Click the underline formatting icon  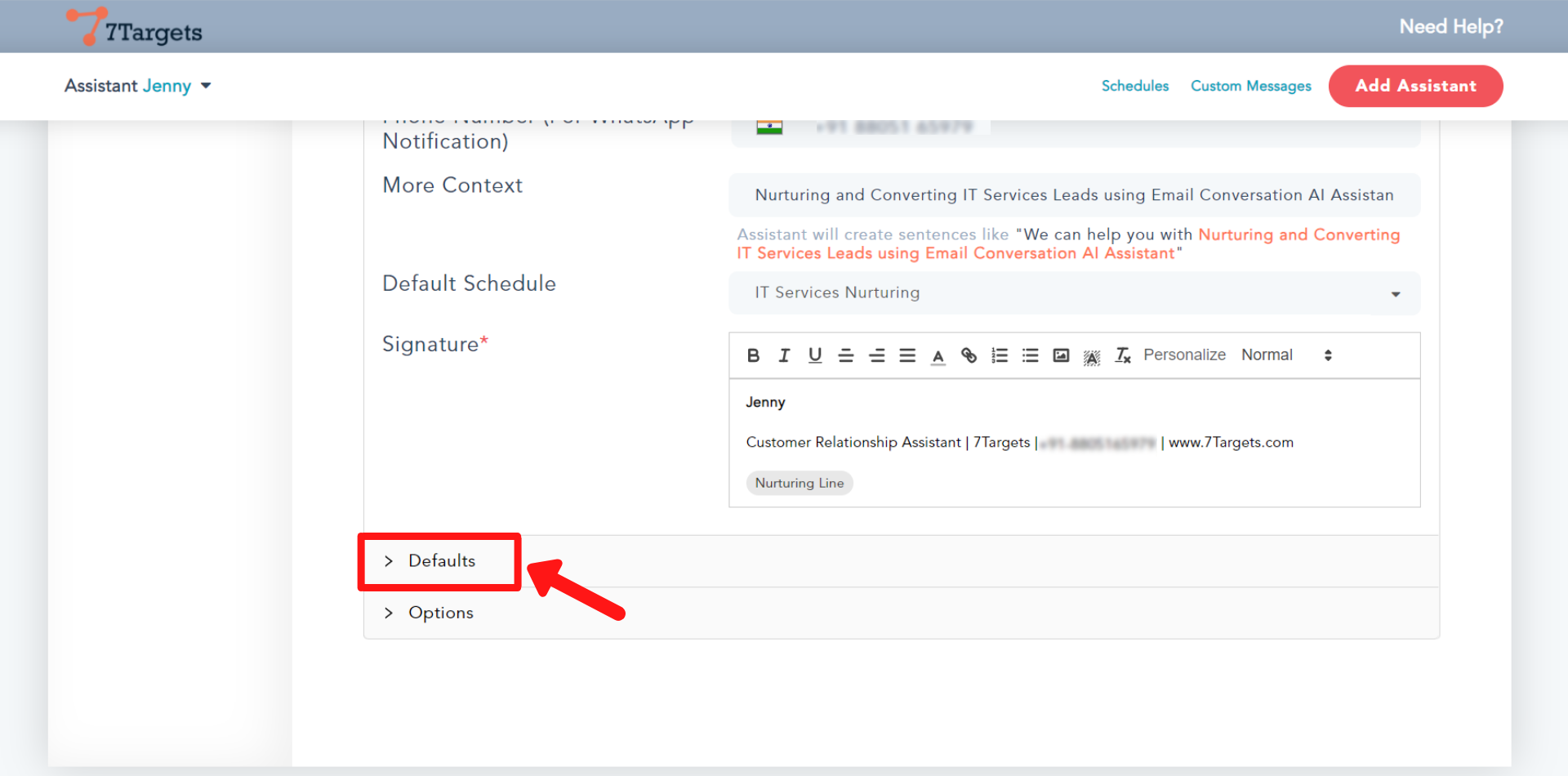click(x=814, y=355)
